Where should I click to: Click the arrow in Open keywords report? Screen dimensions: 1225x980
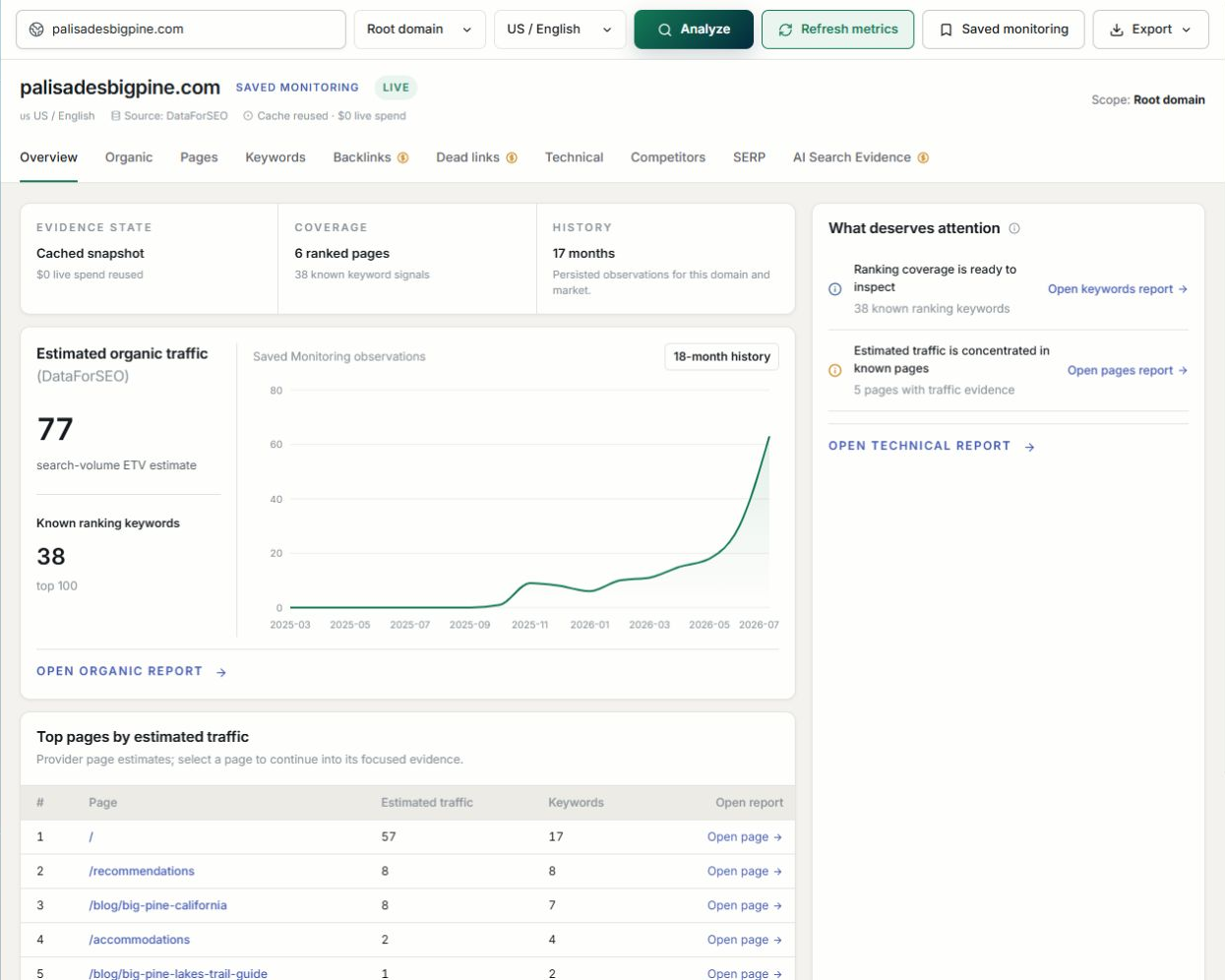point(1183,289)
